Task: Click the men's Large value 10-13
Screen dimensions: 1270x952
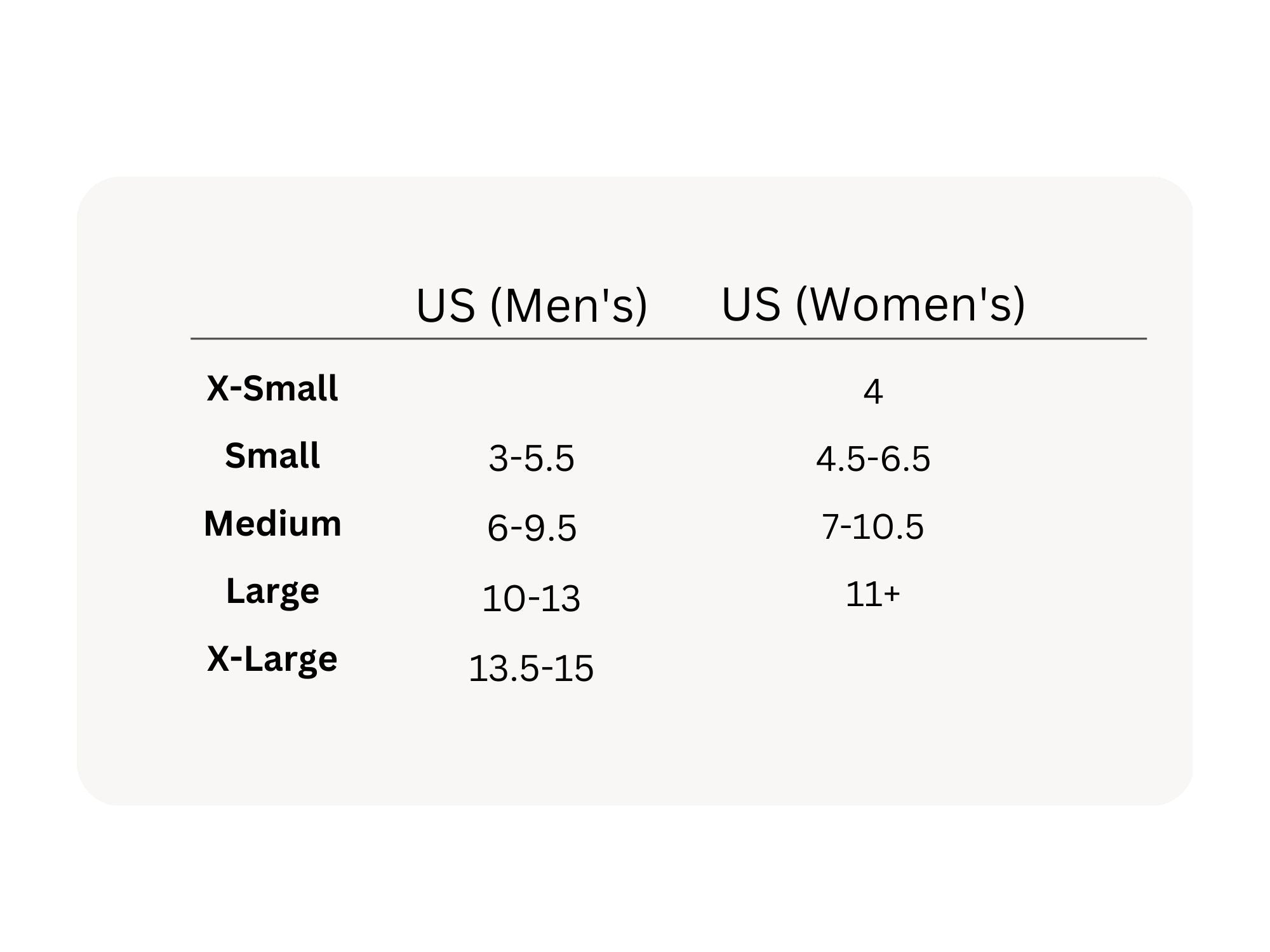Action: coord(531,598)
